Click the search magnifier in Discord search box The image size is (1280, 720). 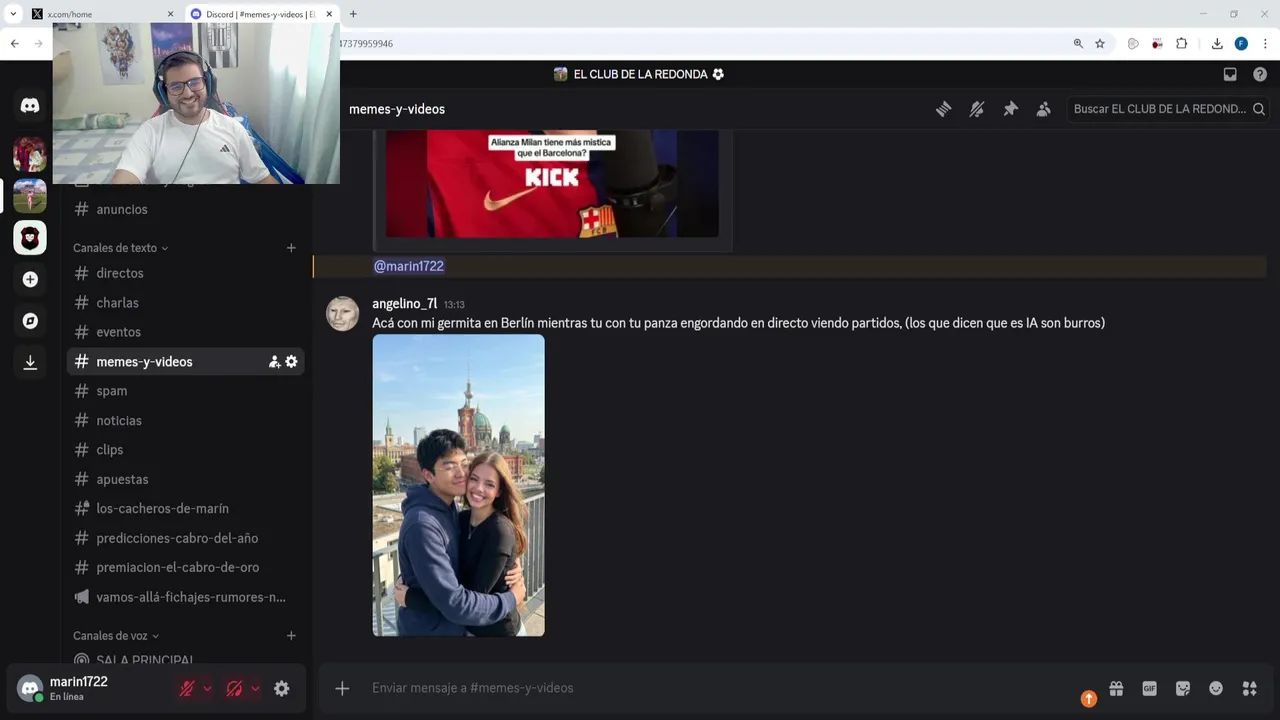click(x=1259, y=109)
